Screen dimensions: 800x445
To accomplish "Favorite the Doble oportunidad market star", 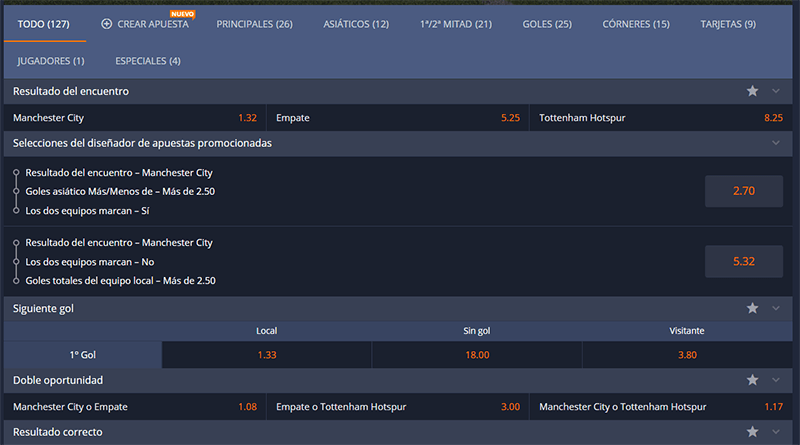I will pyautogui.click(x=752, y=380).
